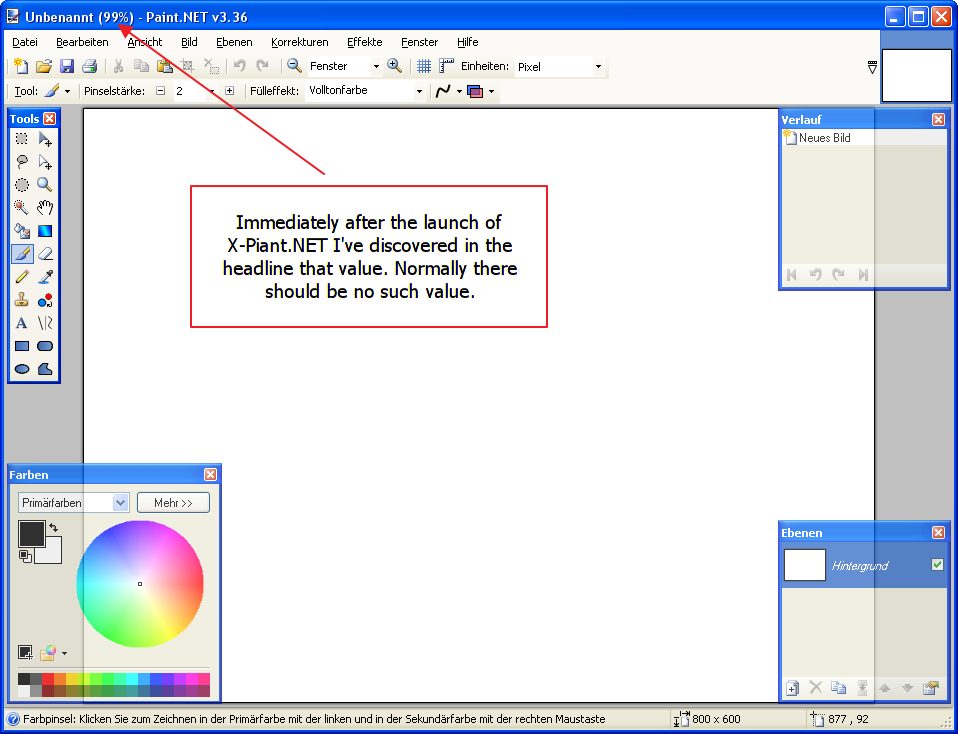Select the Lasso Select tool
This screenshot has width=958, height=734.
[x=22, y=162]
